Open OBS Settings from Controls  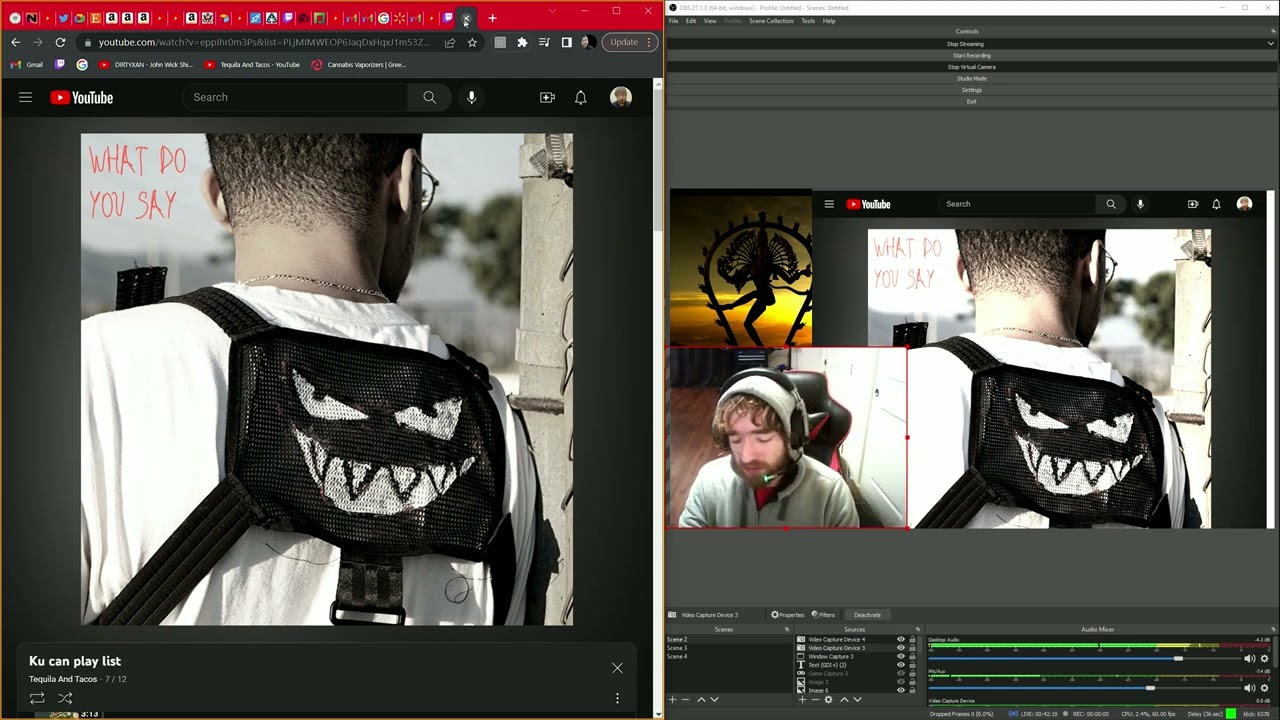pos(971,90)
